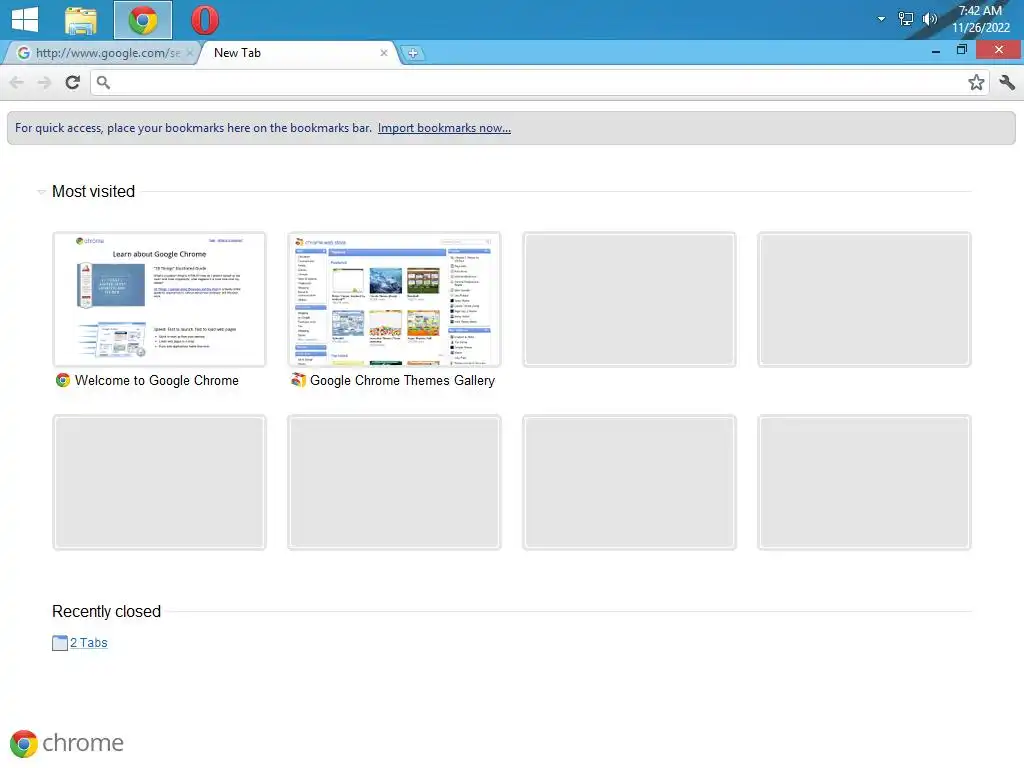Click the Google favicon on first tab
Viewport: 1024px width, 768px height.
coord(24,53)
